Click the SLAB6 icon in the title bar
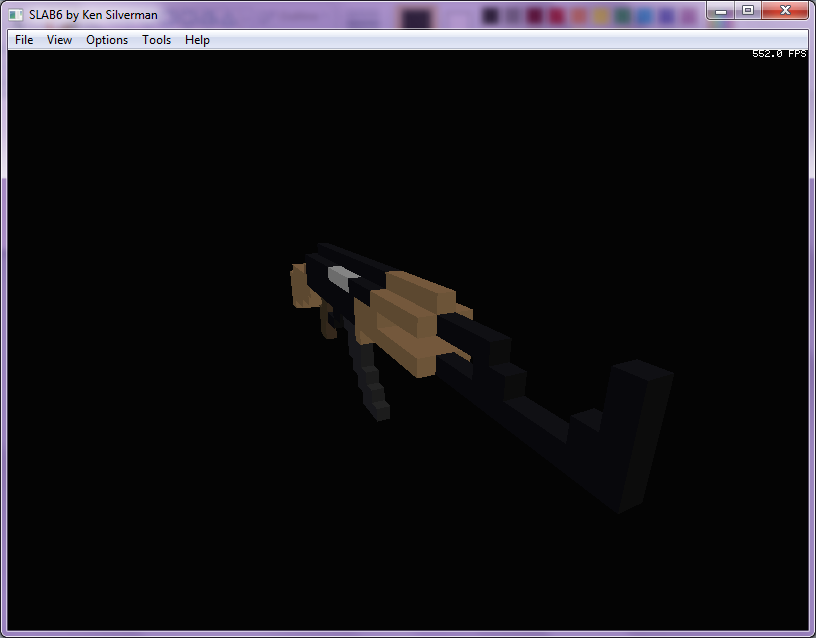The height and width of the screenshot is (638, 816). [14, 14]
